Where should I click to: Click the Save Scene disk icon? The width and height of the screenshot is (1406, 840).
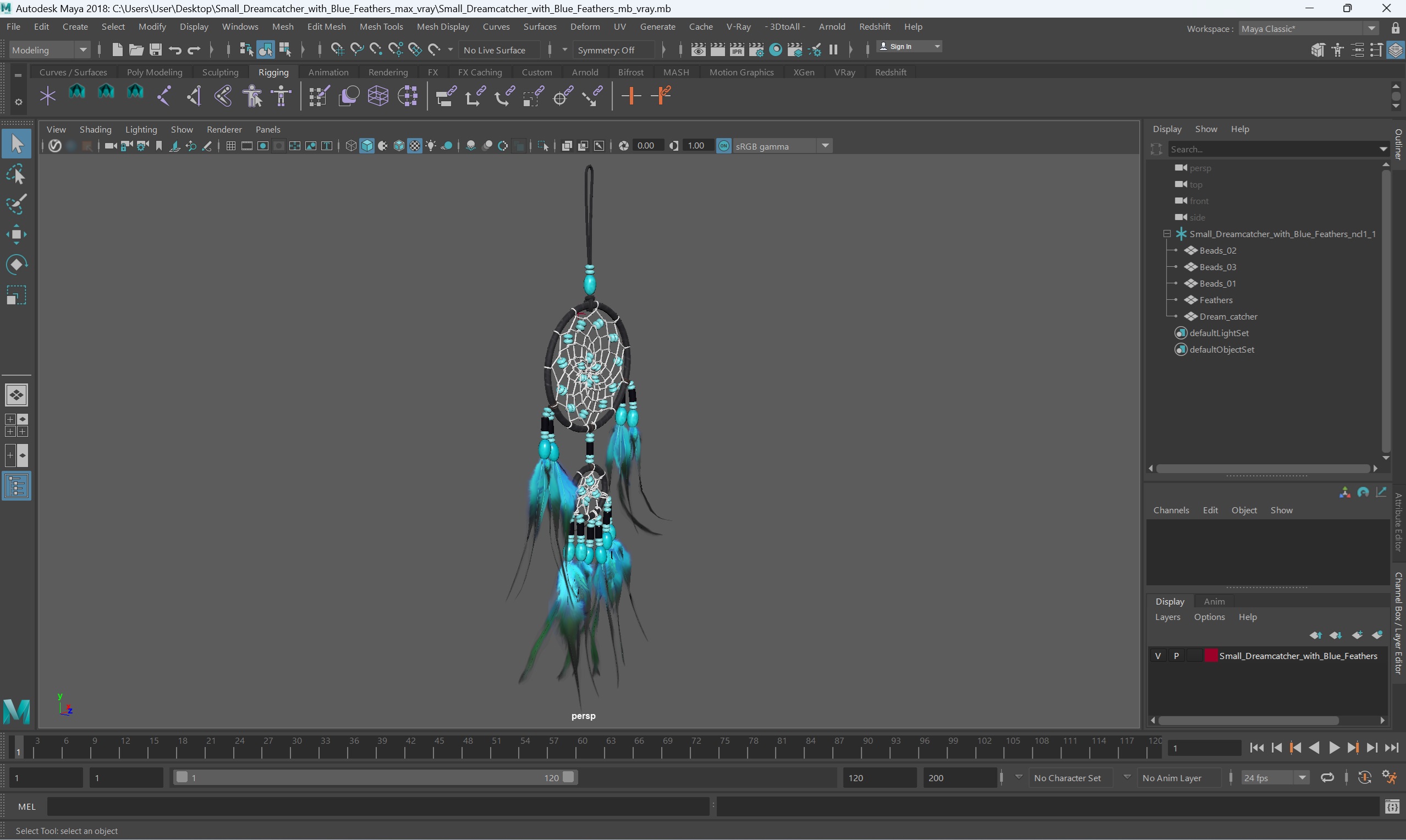point(155,50)
